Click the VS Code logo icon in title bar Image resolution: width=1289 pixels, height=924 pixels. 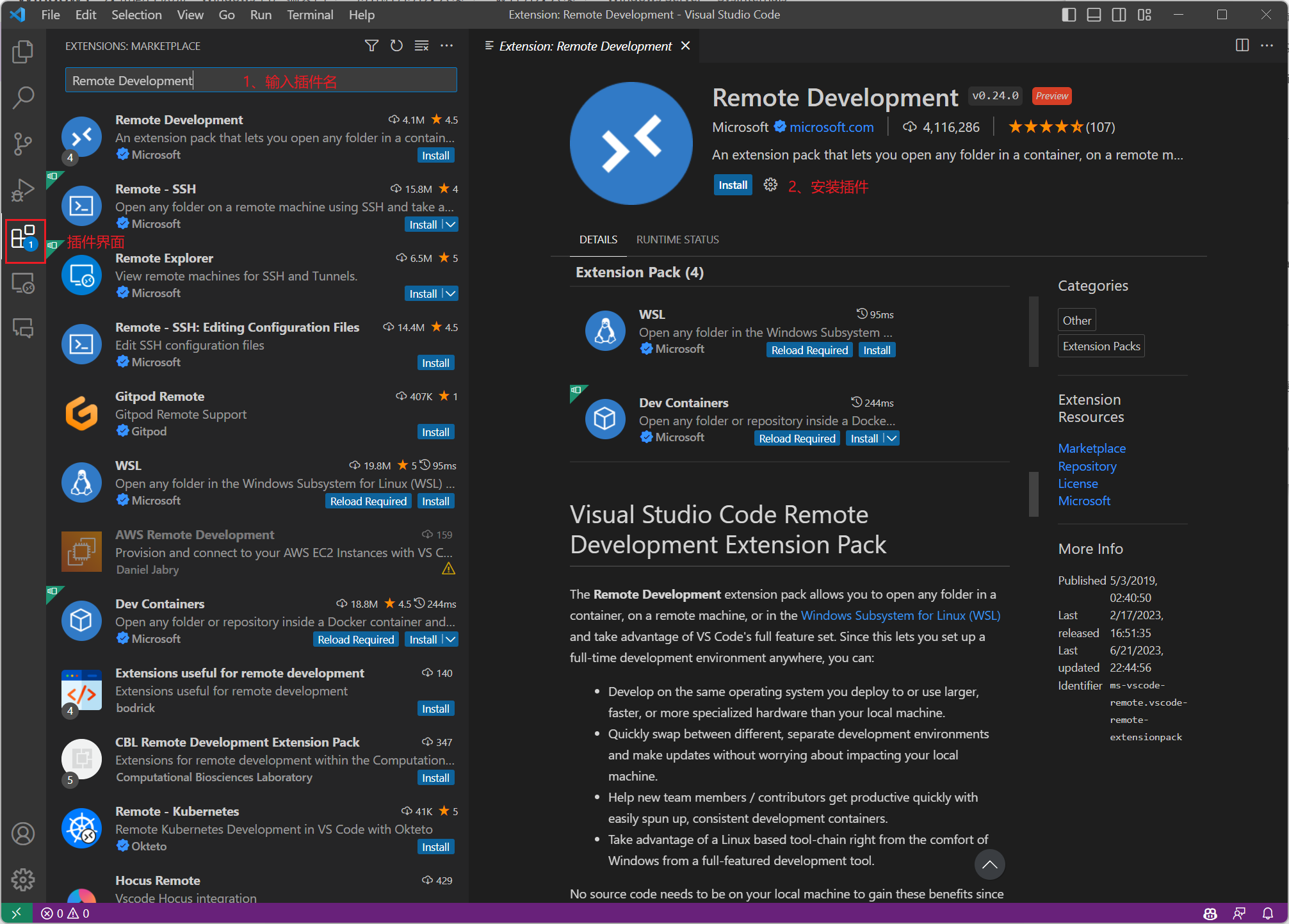click(18, 14)
